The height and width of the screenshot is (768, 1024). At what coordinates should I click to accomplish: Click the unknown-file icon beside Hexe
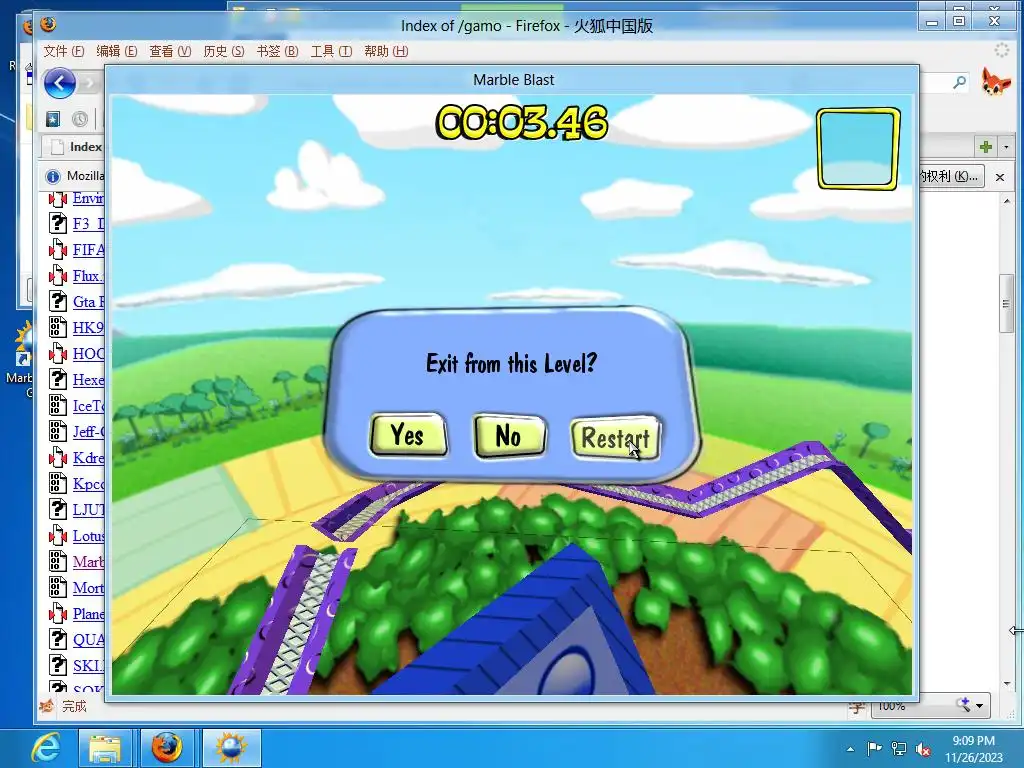[x=58, y=379]
